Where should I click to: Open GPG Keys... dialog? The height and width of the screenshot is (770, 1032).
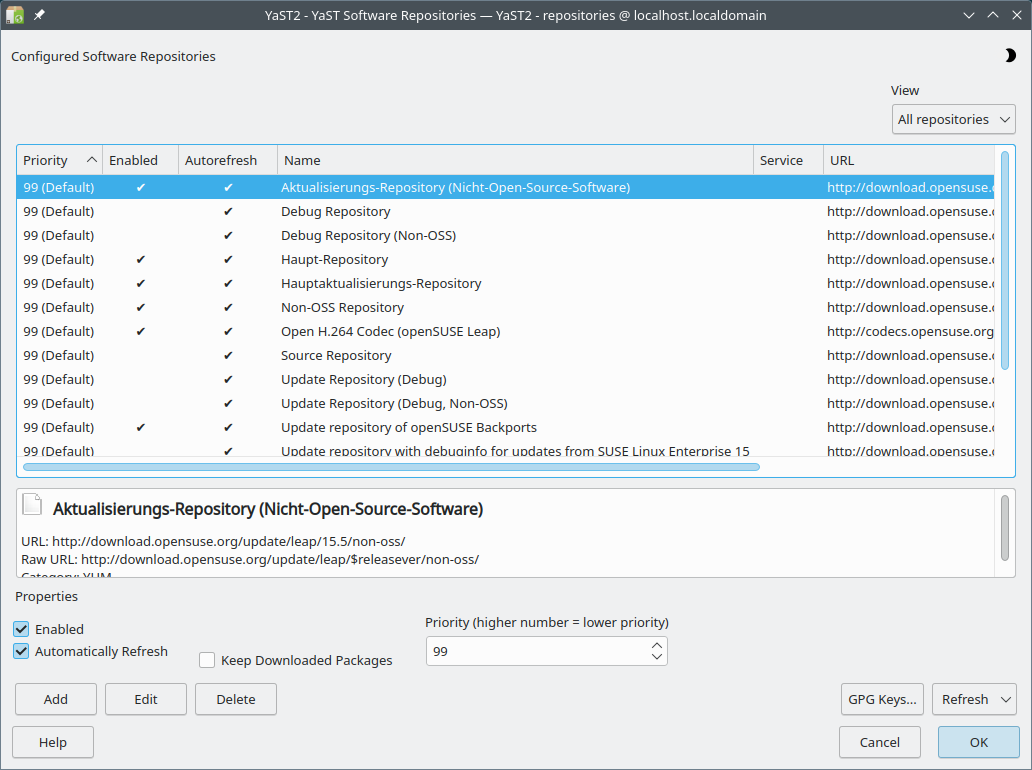[x=883, y=699]
